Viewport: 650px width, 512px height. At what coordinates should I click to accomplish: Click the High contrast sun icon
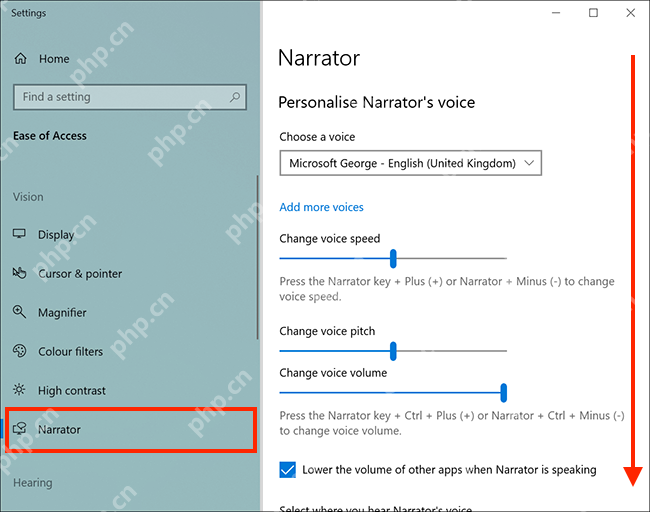(x=19, y=390)
